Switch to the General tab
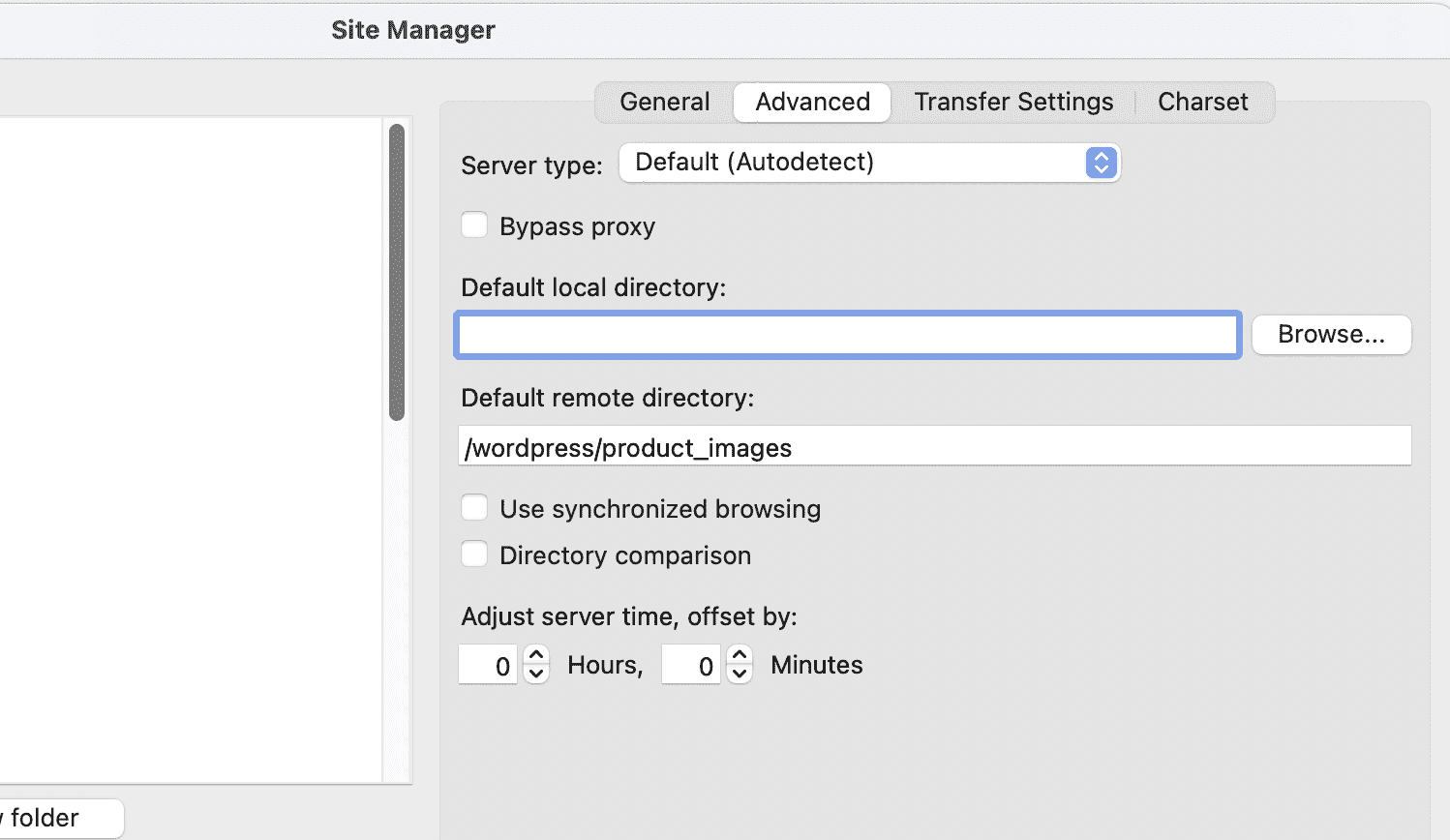 point(664,103)
